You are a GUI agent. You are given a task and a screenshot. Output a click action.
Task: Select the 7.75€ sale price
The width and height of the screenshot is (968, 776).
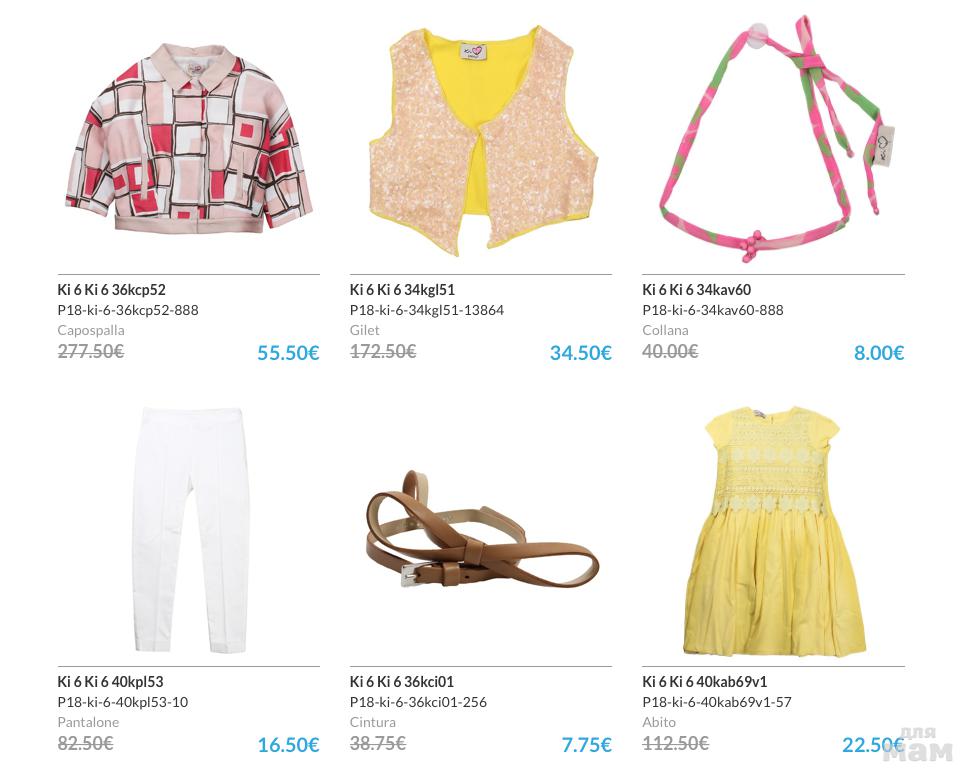point(586,745)
